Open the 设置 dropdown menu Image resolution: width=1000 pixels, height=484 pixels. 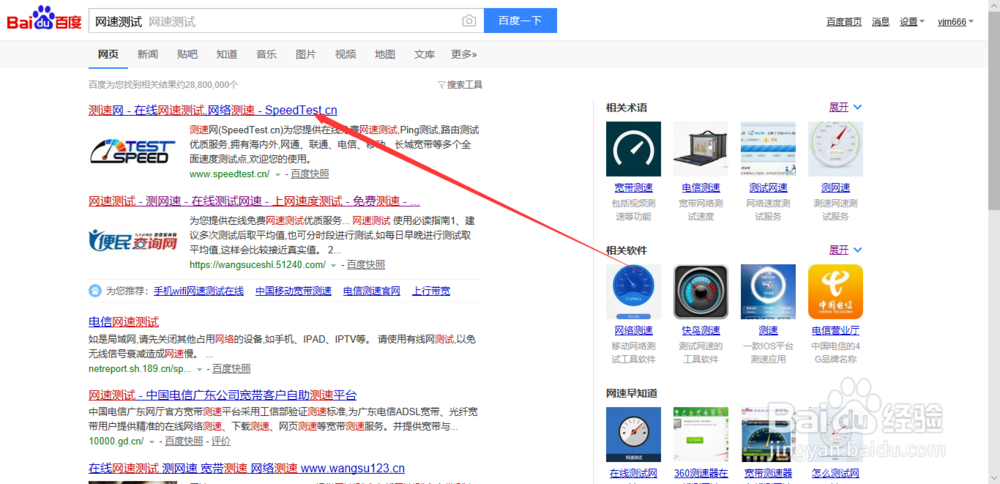point(912,22)
